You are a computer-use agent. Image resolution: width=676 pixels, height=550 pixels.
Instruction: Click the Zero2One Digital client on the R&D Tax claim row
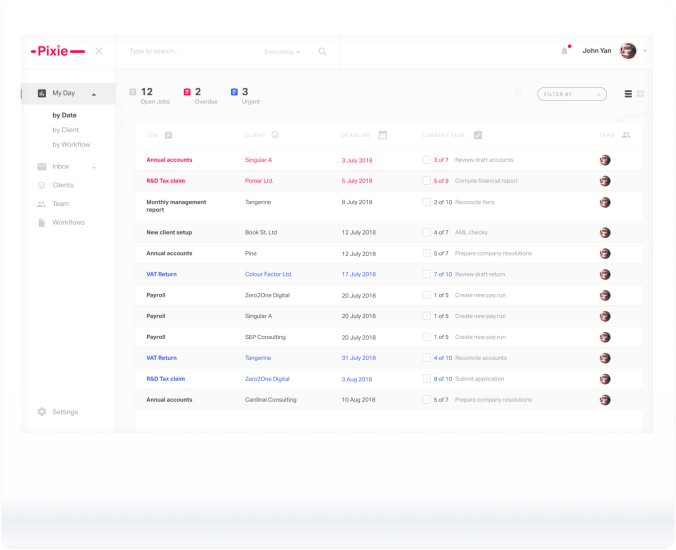click(267, 379)
